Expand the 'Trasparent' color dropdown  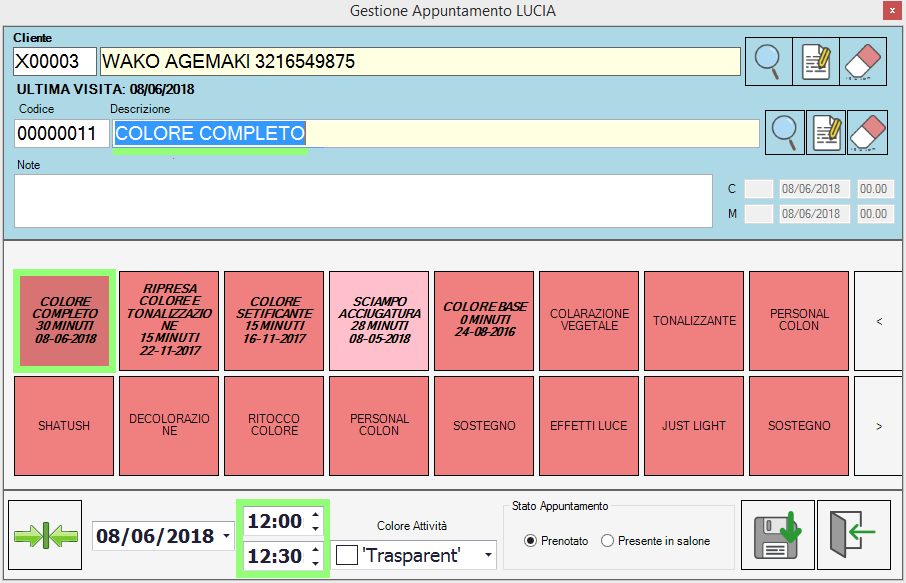click(488, 554)
